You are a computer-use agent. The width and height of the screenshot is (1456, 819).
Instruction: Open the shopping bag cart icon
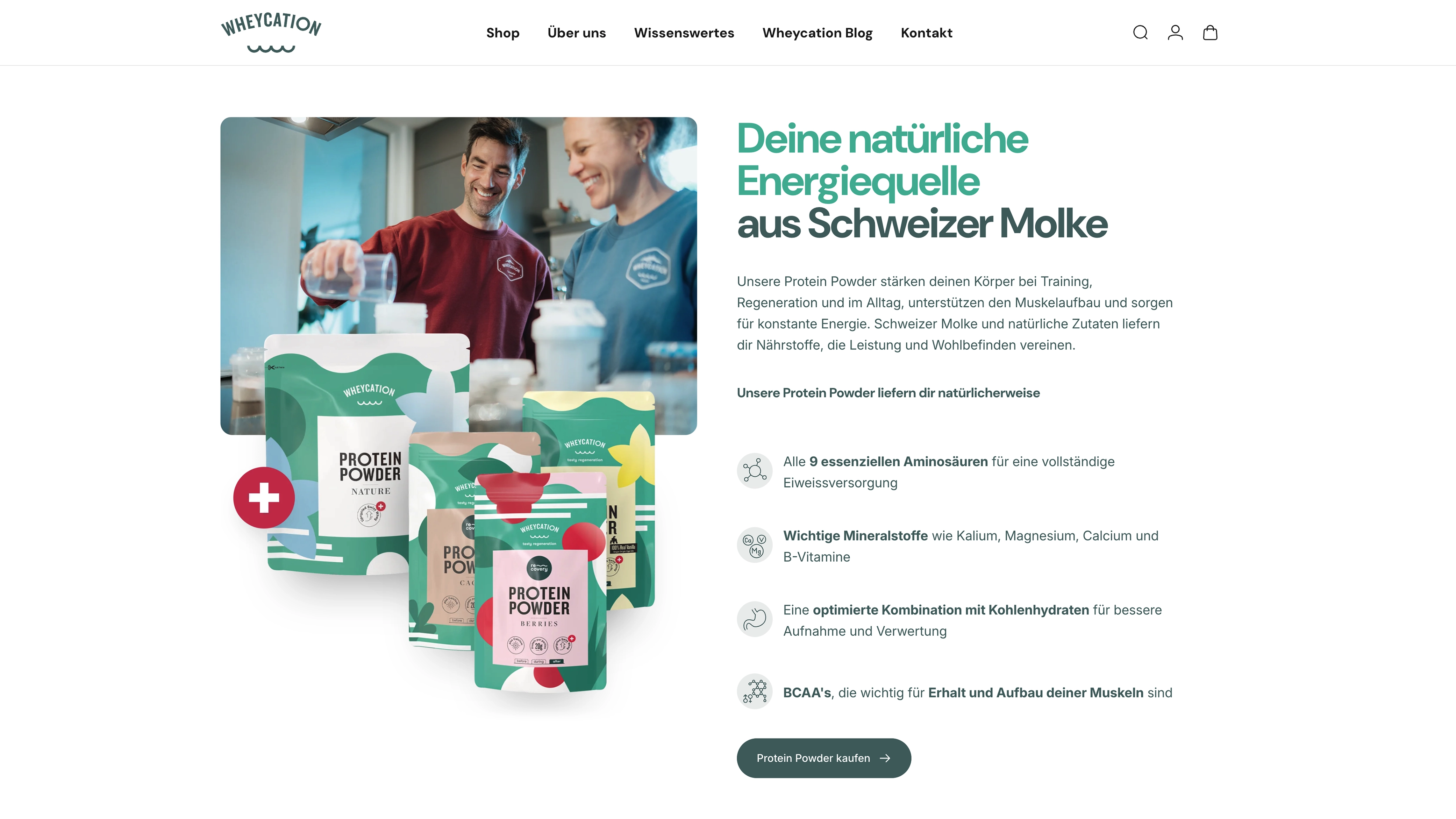(1210, 33)
